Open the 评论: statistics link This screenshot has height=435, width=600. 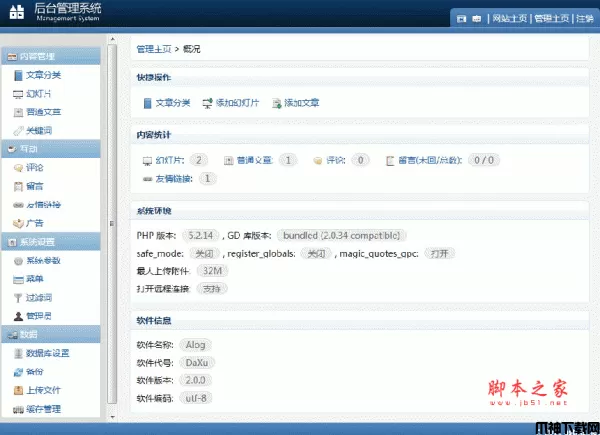point(336,160)
